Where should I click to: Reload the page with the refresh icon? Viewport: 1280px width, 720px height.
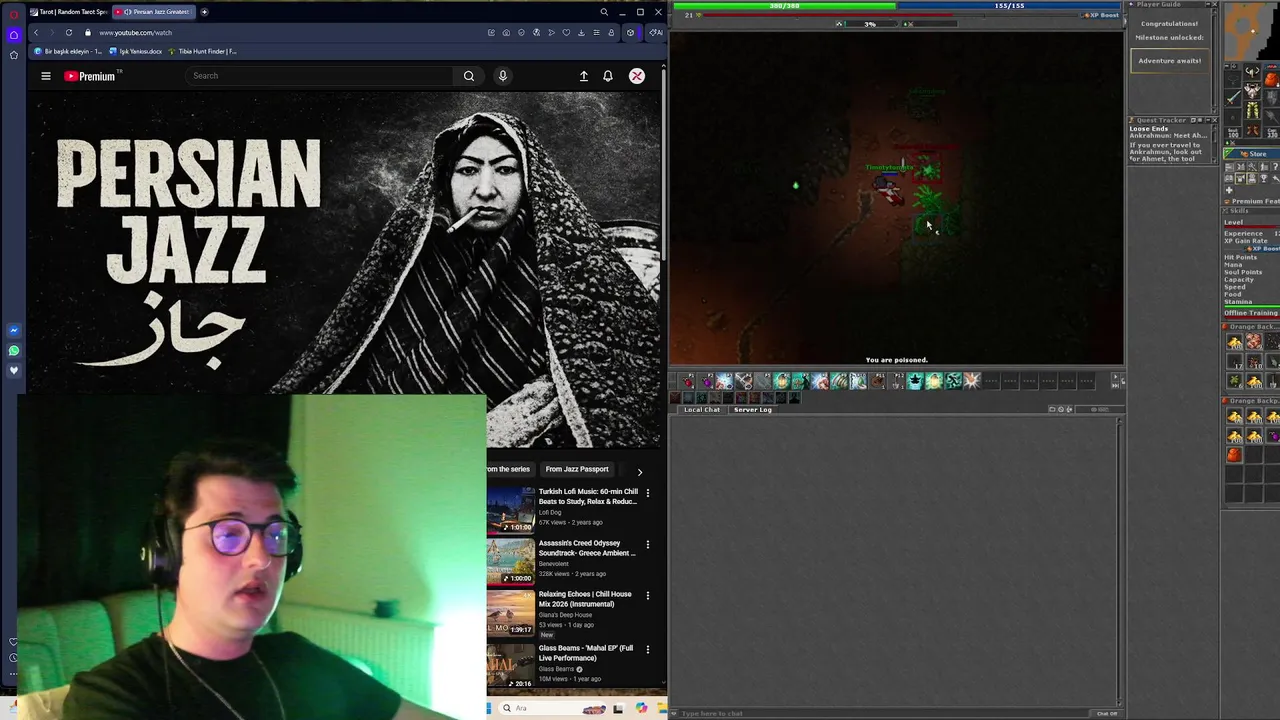click(x=69, y=32)
